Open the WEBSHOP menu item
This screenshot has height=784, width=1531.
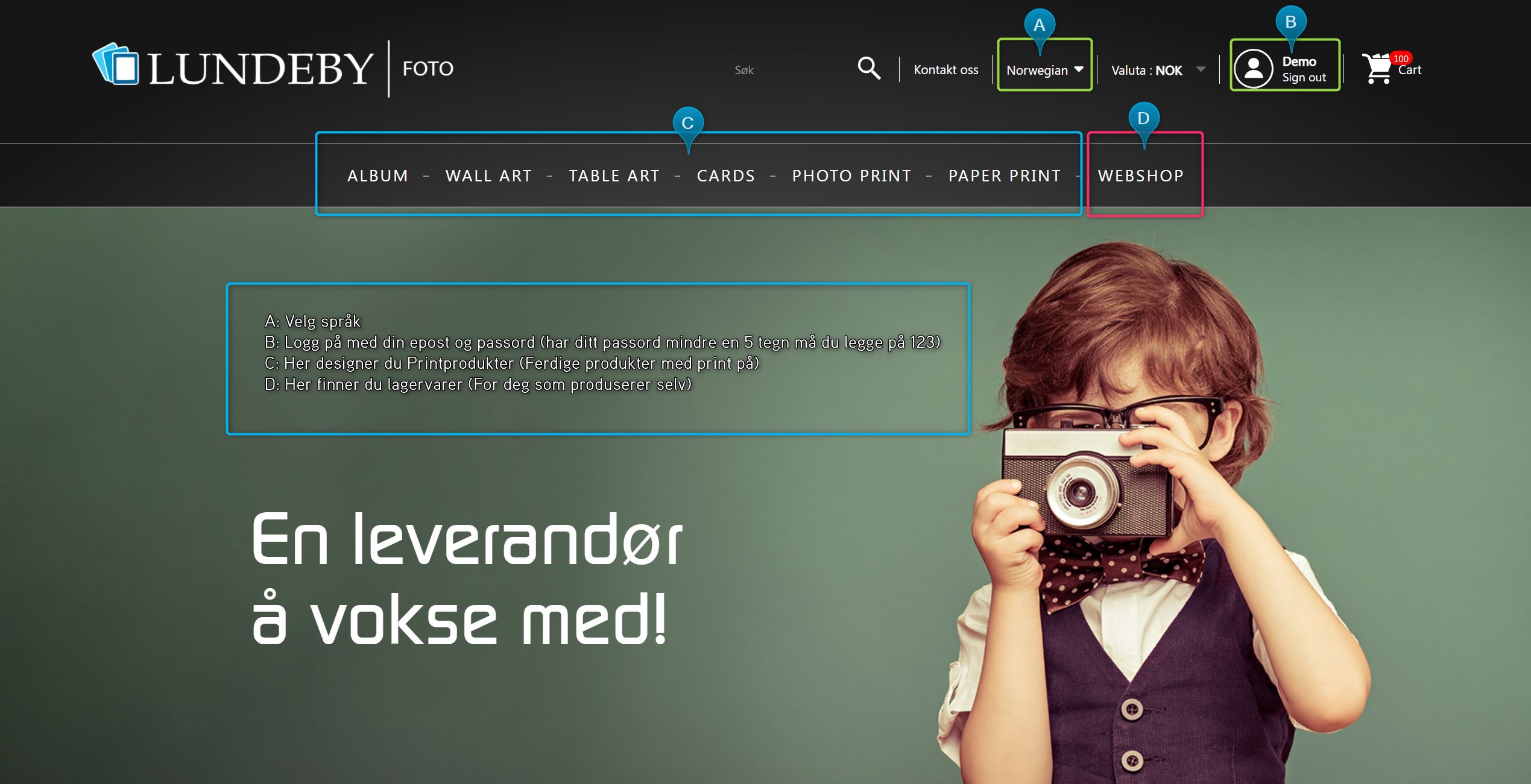[1140, 176]
